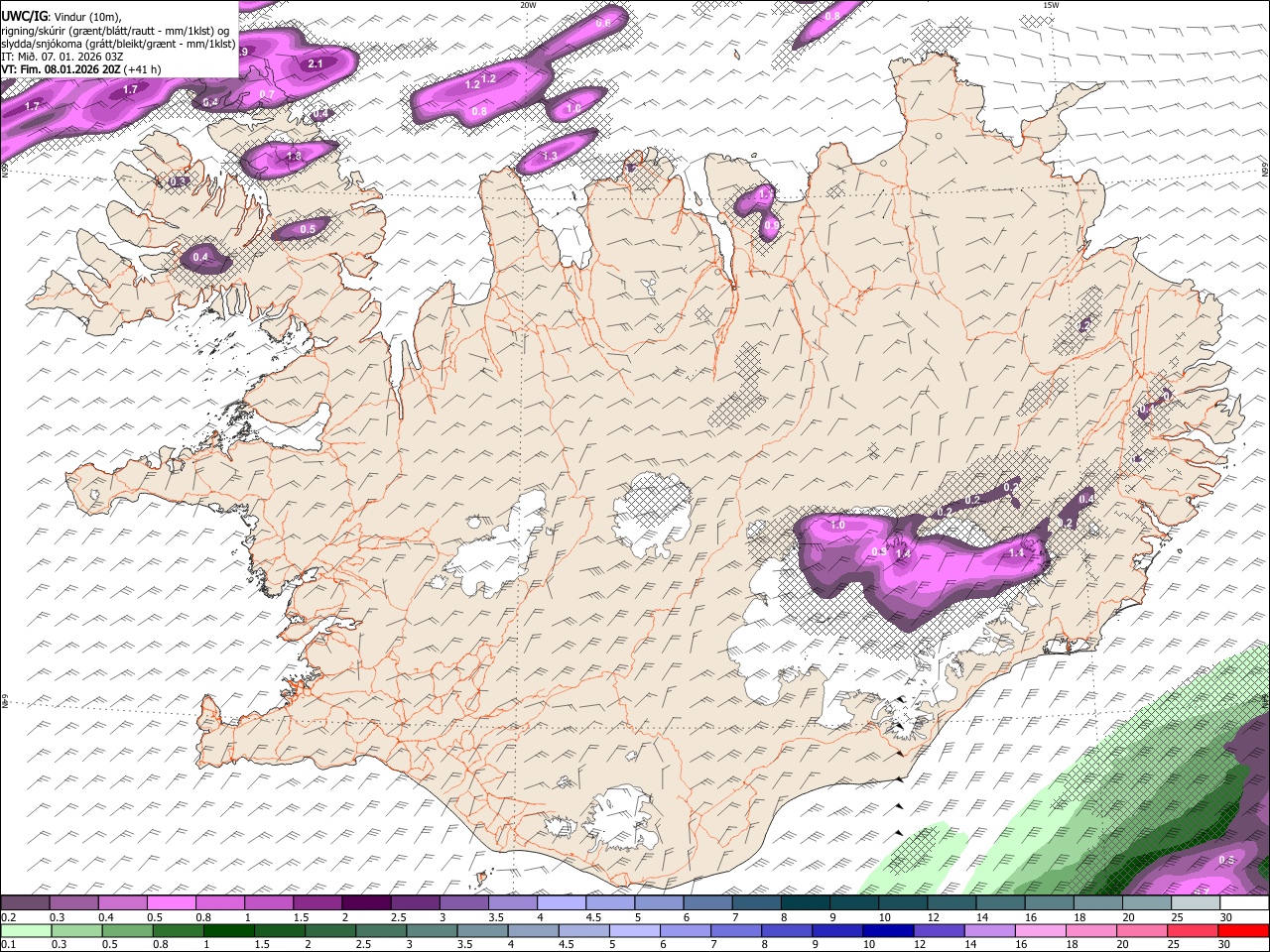Pick the white swatch above upper '30'
Image resolution: width=1270 pixels, height=952 pixels.
point(1245,903)
